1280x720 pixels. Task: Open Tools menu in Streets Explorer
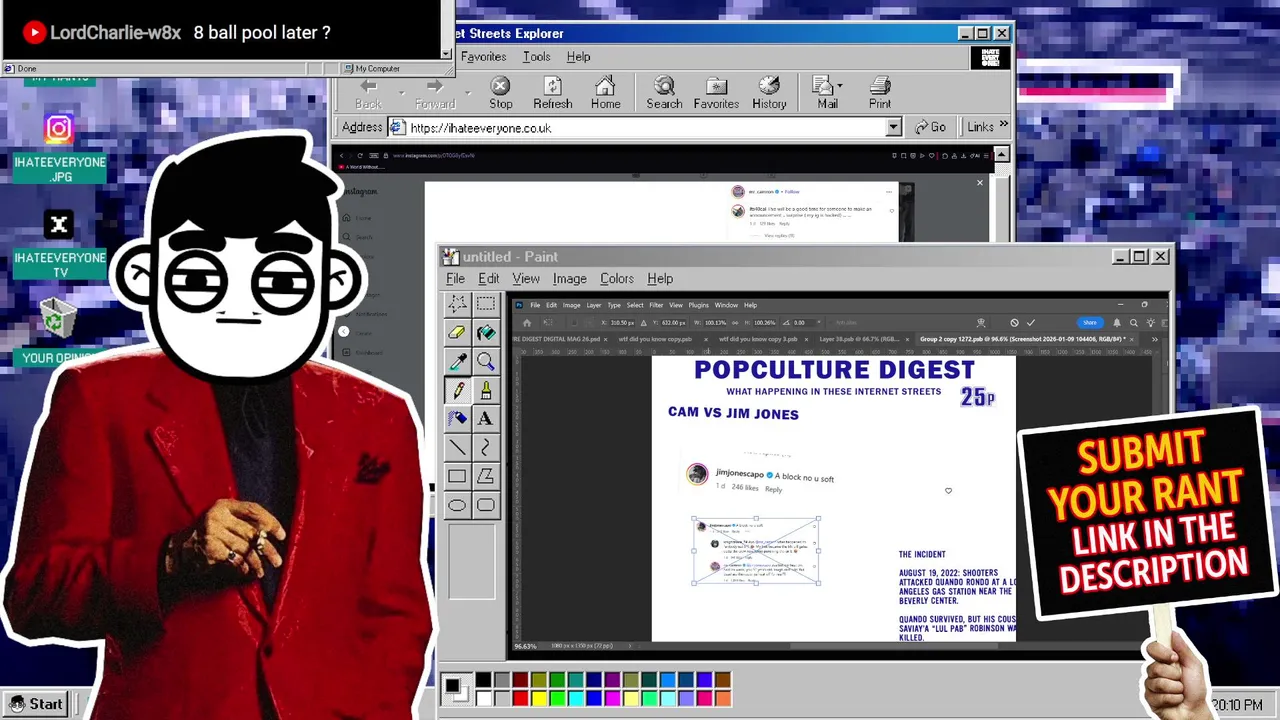[536, 57]
